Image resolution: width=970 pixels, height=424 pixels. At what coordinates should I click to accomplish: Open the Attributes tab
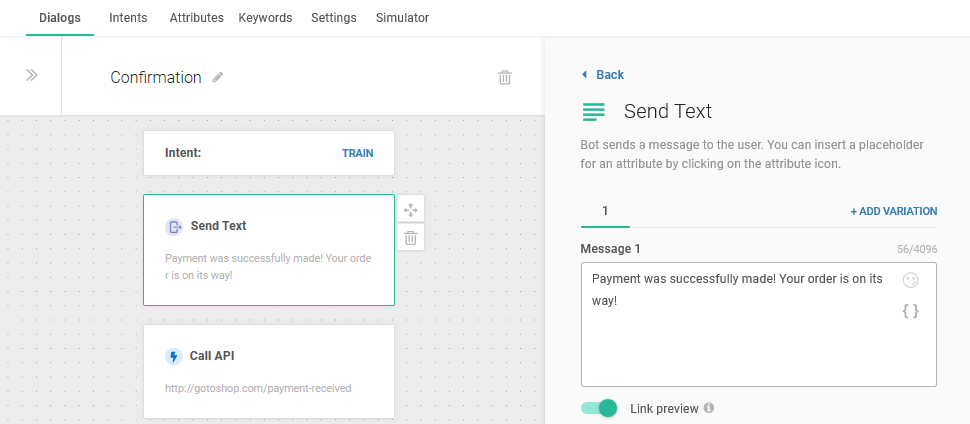pos(196,18)
